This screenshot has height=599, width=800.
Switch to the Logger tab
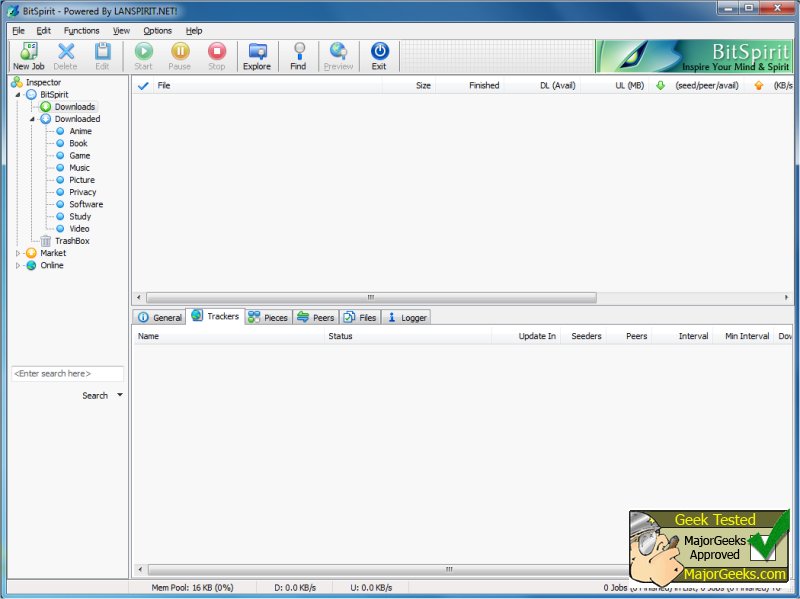(407, 317)
